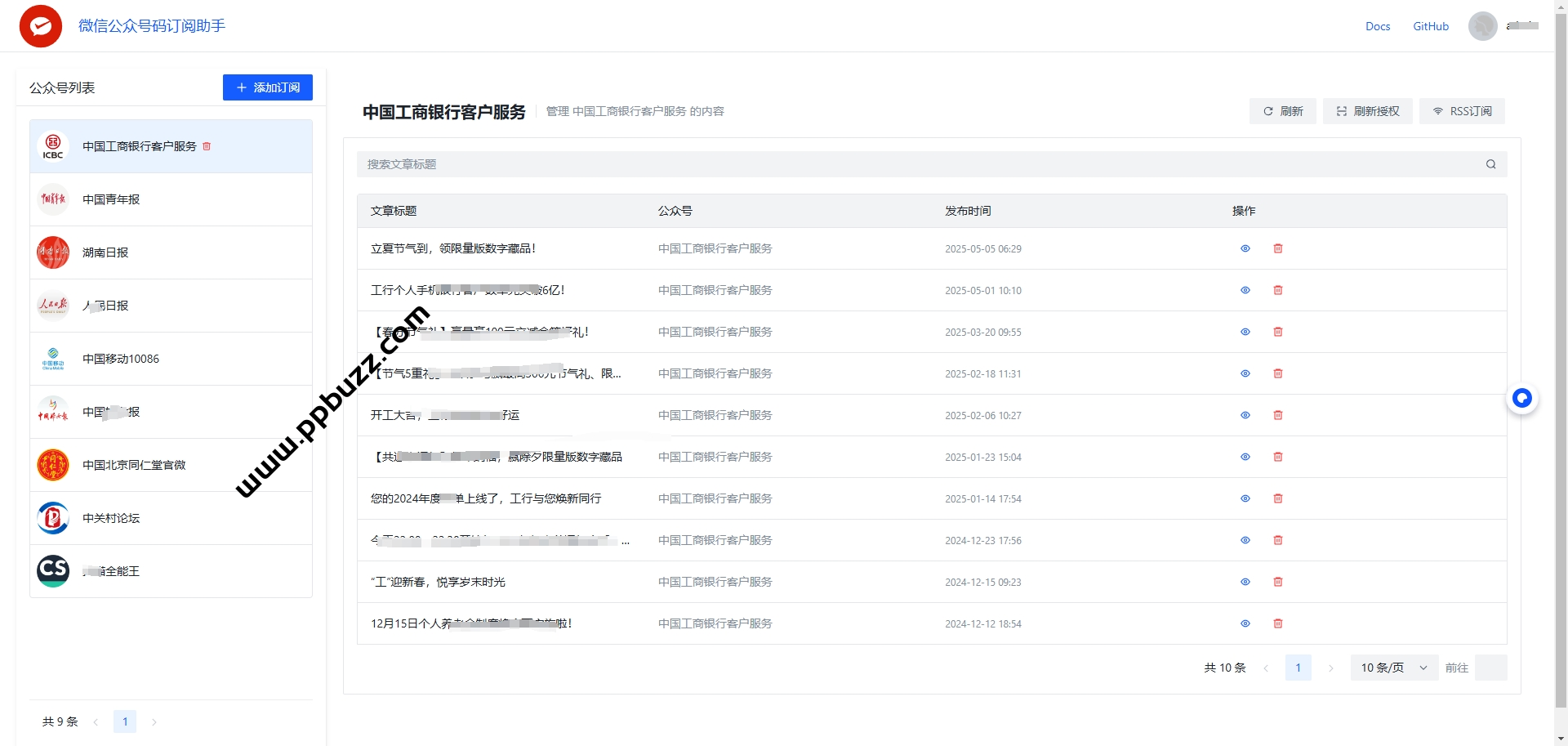This screenshot has width=1568, height=746.
Task: View article 立夏节气到，领限量版数字藏品
Action: (1245, 248)
